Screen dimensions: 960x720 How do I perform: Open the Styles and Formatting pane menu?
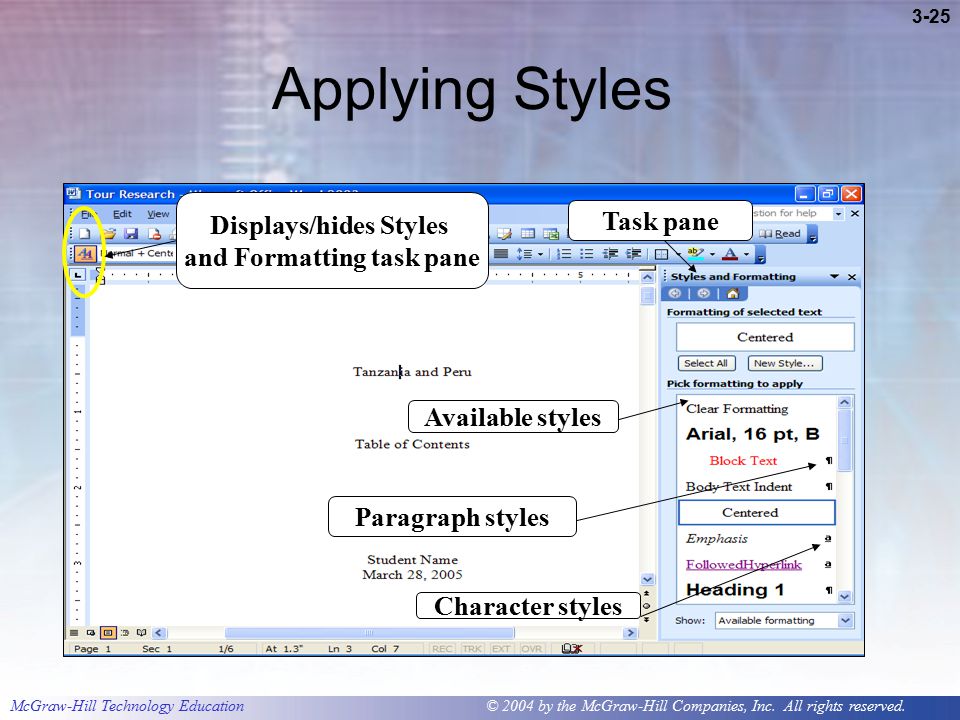(x=834, y=277)
